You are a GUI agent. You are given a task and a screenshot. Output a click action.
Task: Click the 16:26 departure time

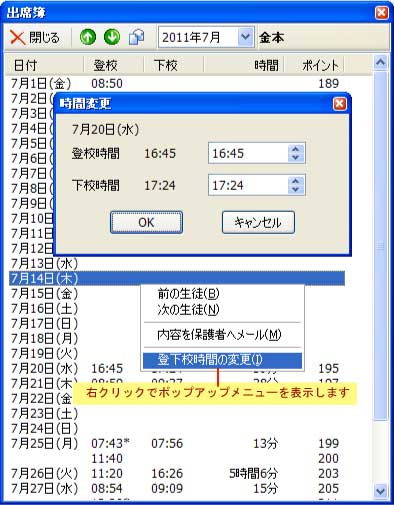[x=167, y=474]
